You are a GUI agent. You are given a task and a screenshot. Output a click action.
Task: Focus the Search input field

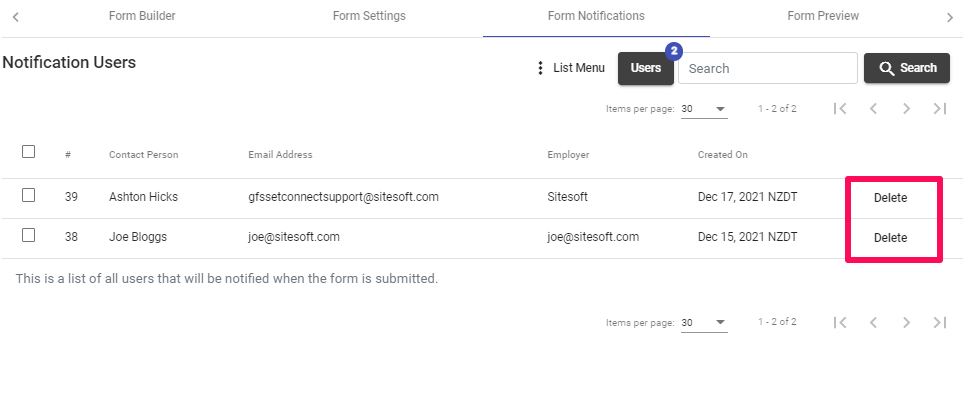click(768, 68)
